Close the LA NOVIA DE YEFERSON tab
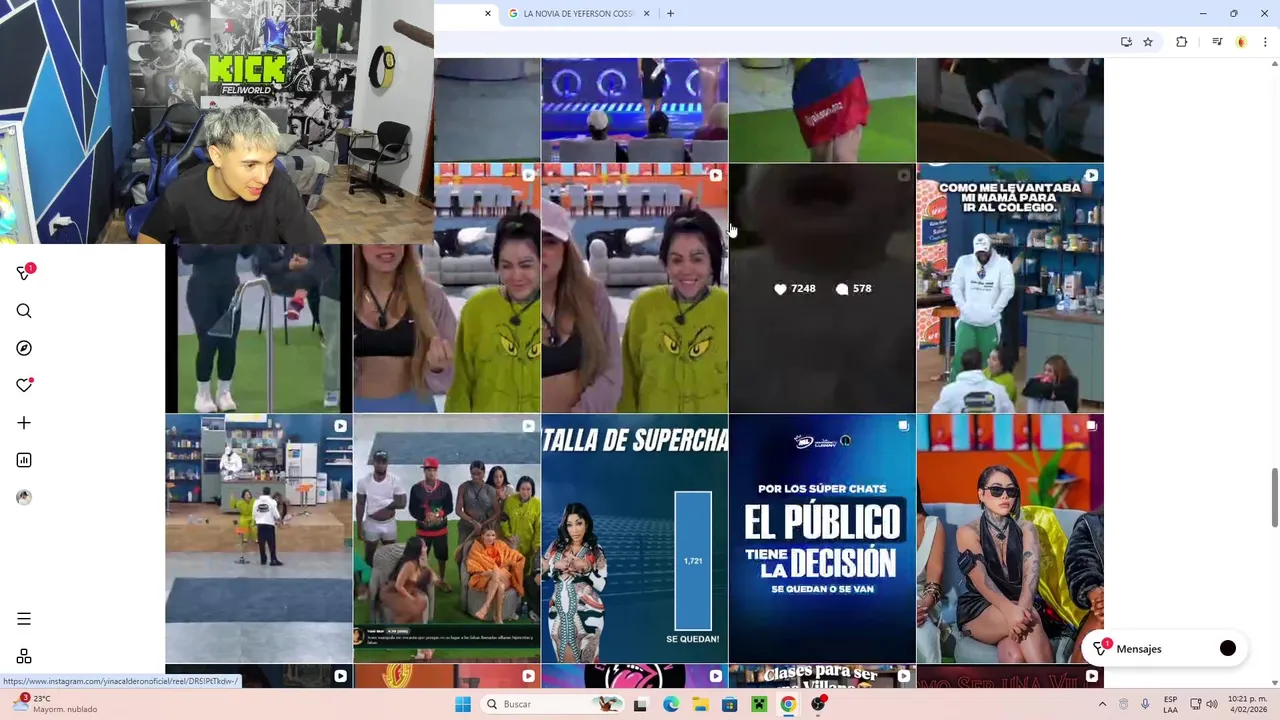Screen dimensions: 1280x720 (646, 13)
